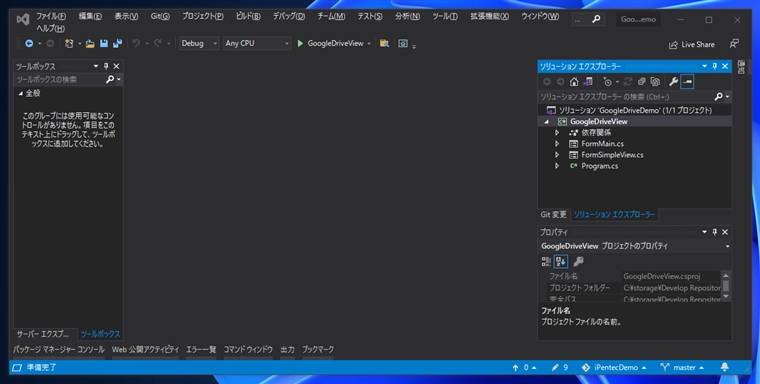The image size is (760, 384).
Task: Click the Live Share button
Action: pos(692,45)
